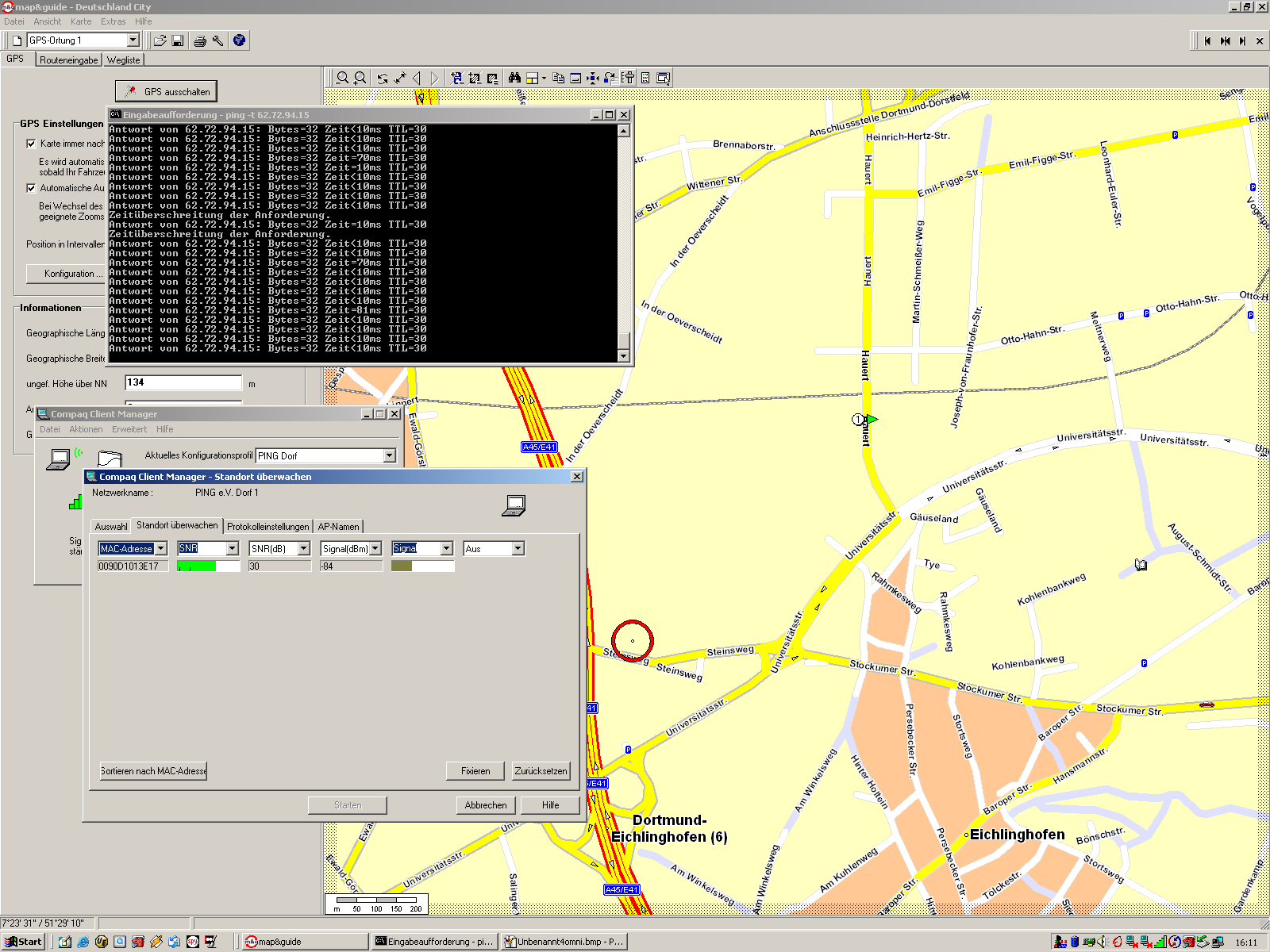
Task: Click the laptop icon in Standort überwachen dialog
Action: [514, 505]
